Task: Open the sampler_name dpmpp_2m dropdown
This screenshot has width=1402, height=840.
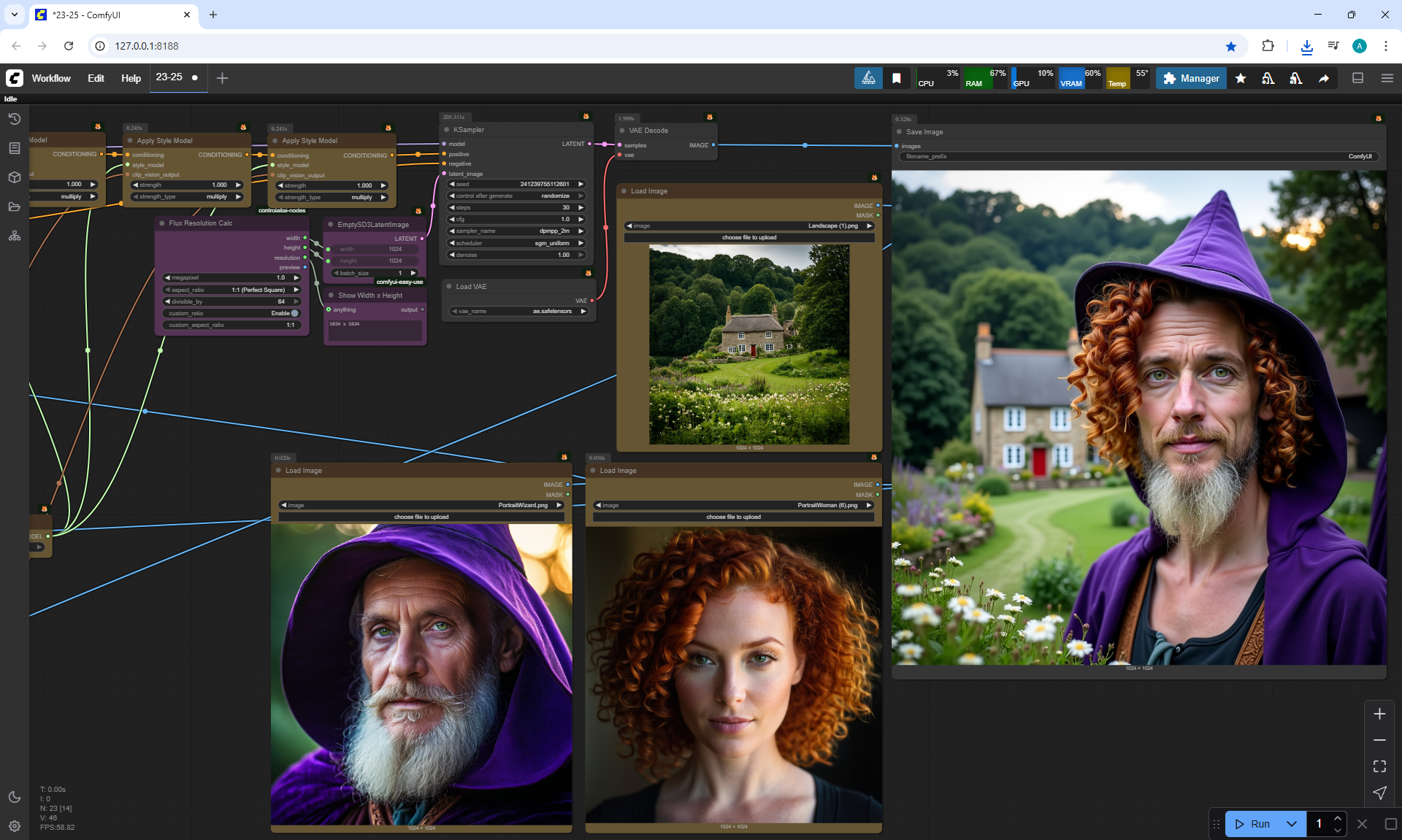Action: [516, 231]
